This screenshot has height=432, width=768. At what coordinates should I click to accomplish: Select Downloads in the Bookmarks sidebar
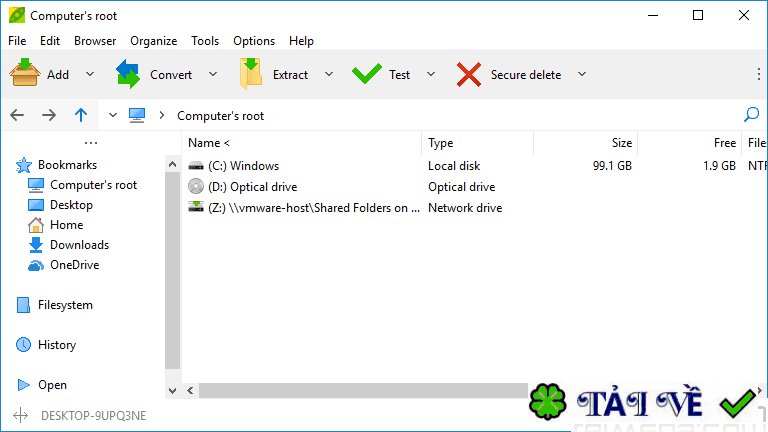point(79,245)
